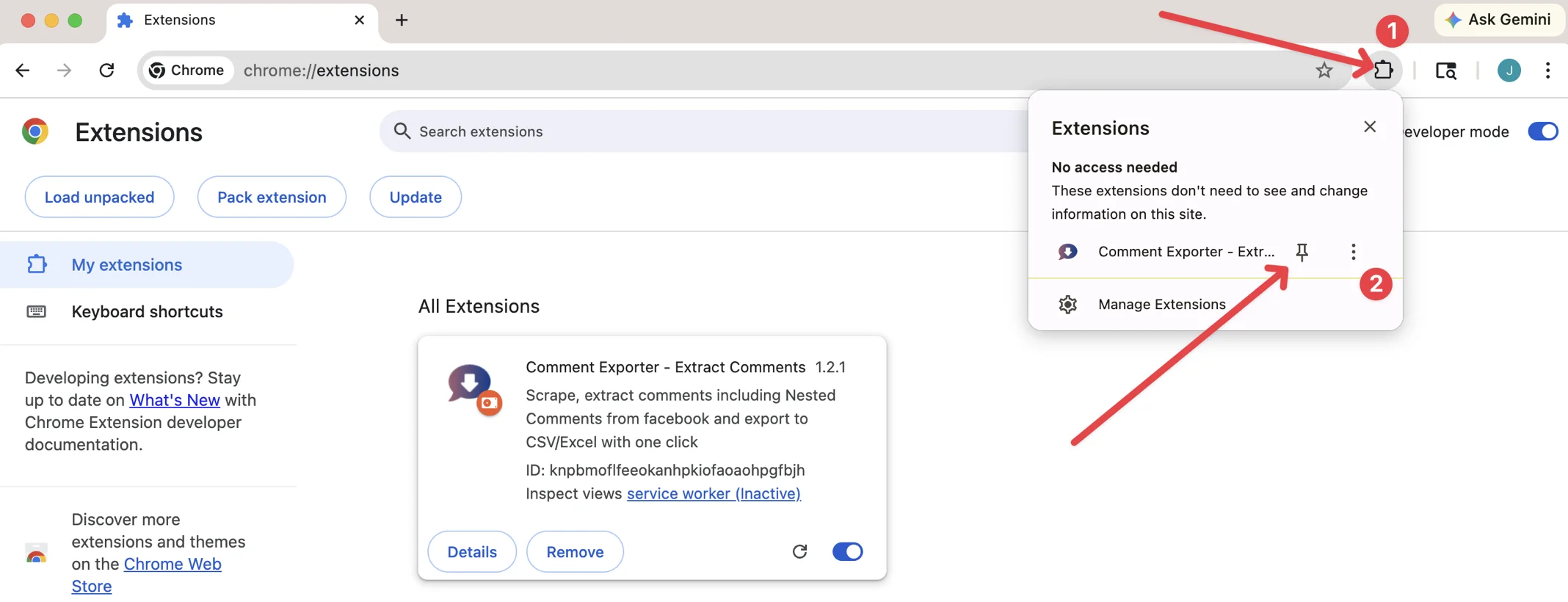Close the Extensions popup panel
The height and width of the screenshot is (602, 1568).
point(1369,127)
